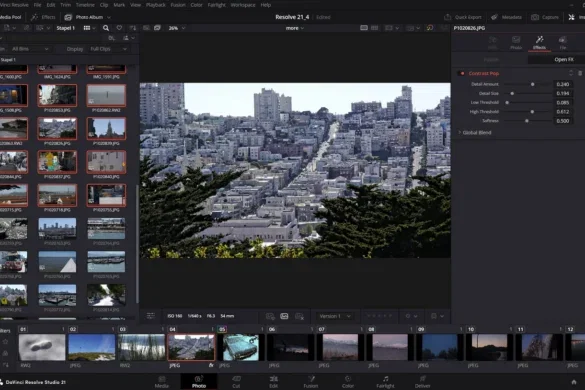Open the Metadata panel icon
This screenshot has width=585, height=390.
click(x=494, y=17)
